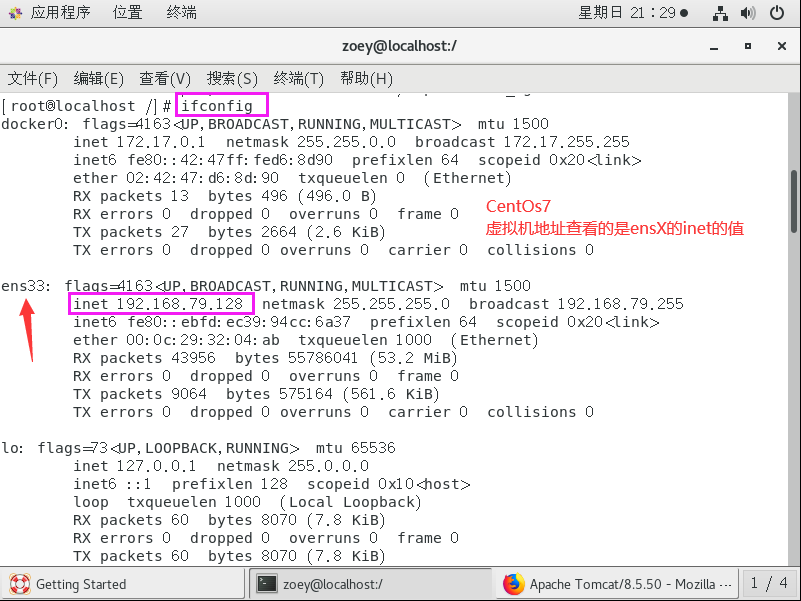This screenshot has height=601, width=801.
Task: Open the 搜索(S) menu in terminal
Action: (x=231, y=79)
